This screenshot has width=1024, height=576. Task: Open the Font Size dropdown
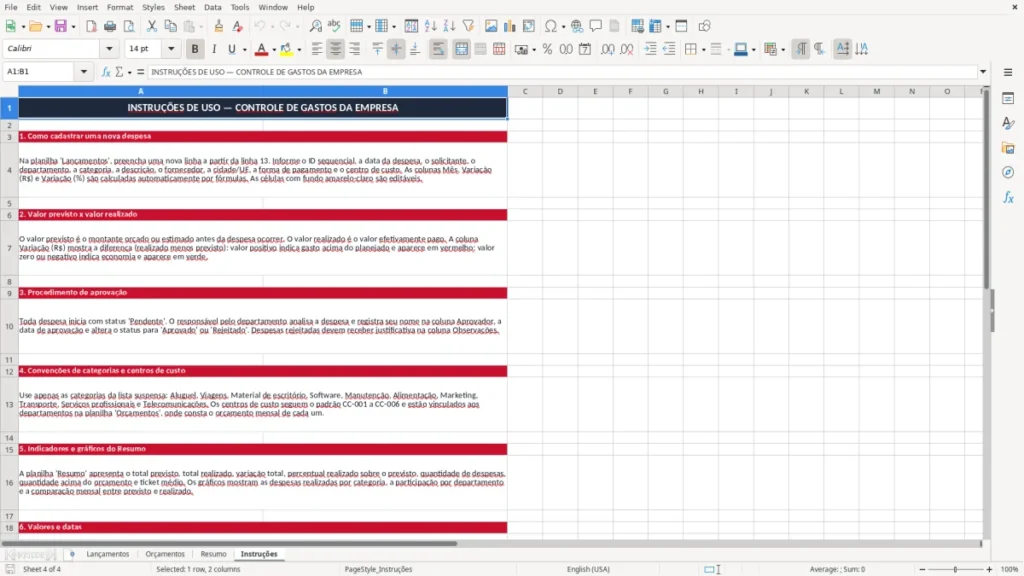tap(171, 48)
